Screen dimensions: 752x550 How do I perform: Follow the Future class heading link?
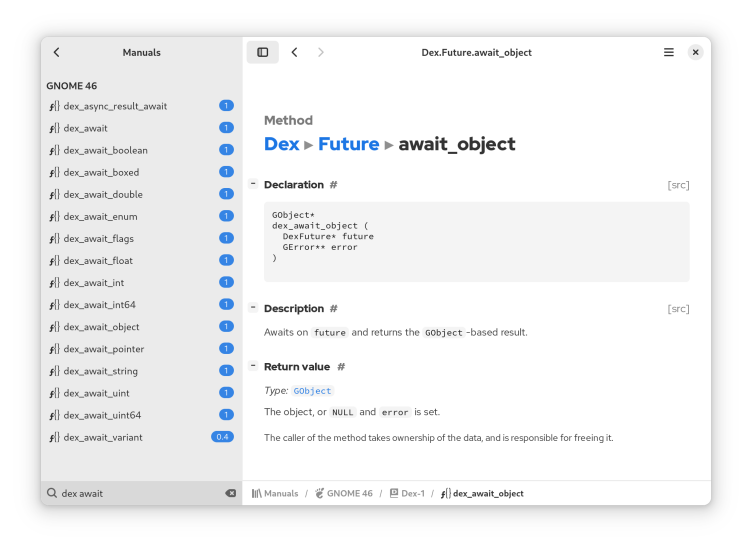(x=348, y=144)
